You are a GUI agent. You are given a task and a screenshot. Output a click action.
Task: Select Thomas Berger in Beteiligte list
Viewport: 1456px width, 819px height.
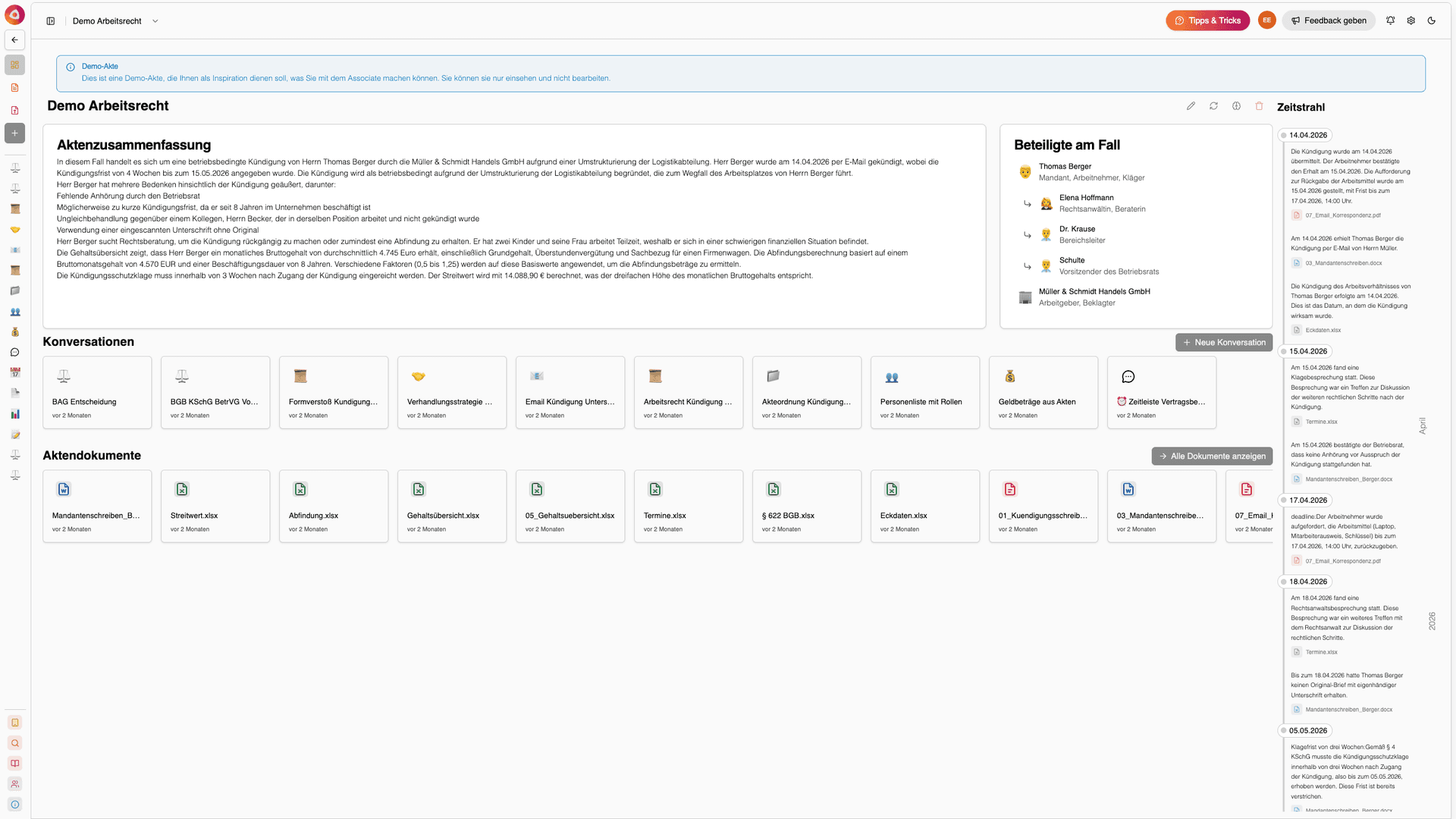1082,172
